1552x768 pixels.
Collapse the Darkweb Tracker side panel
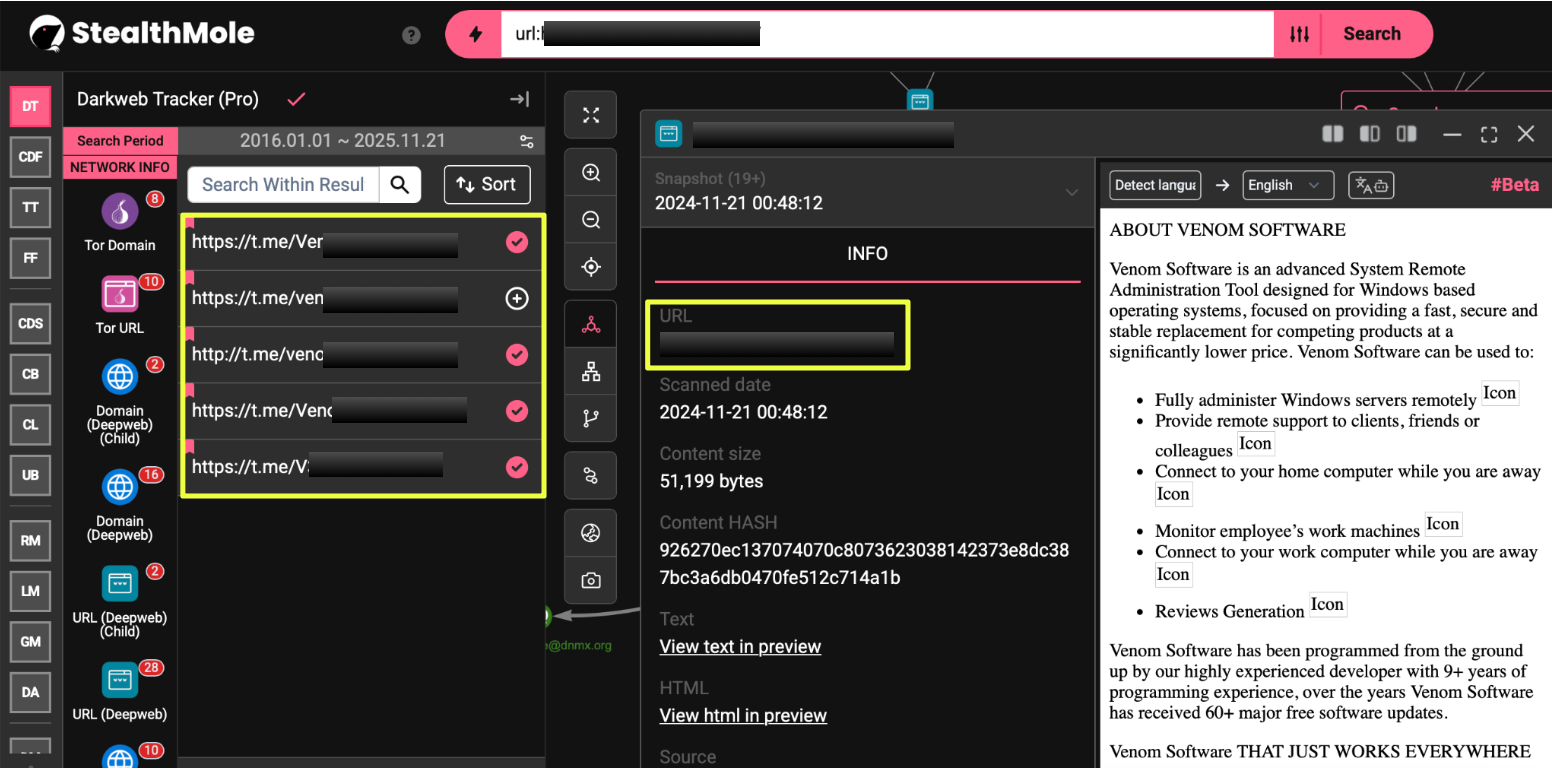coord(519,99)
